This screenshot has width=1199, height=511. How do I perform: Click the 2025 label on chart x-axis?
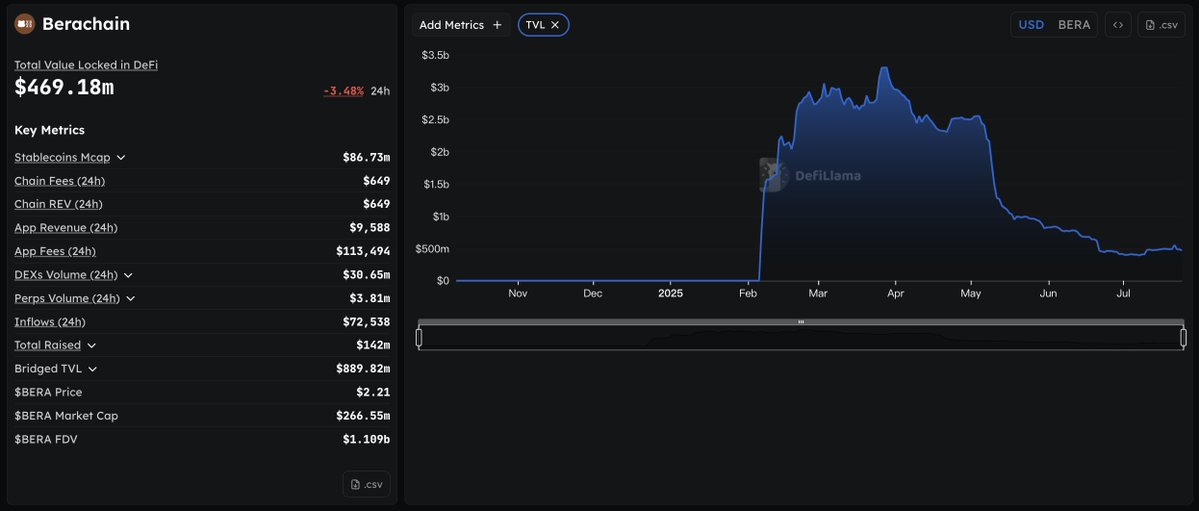click(671, 293)
